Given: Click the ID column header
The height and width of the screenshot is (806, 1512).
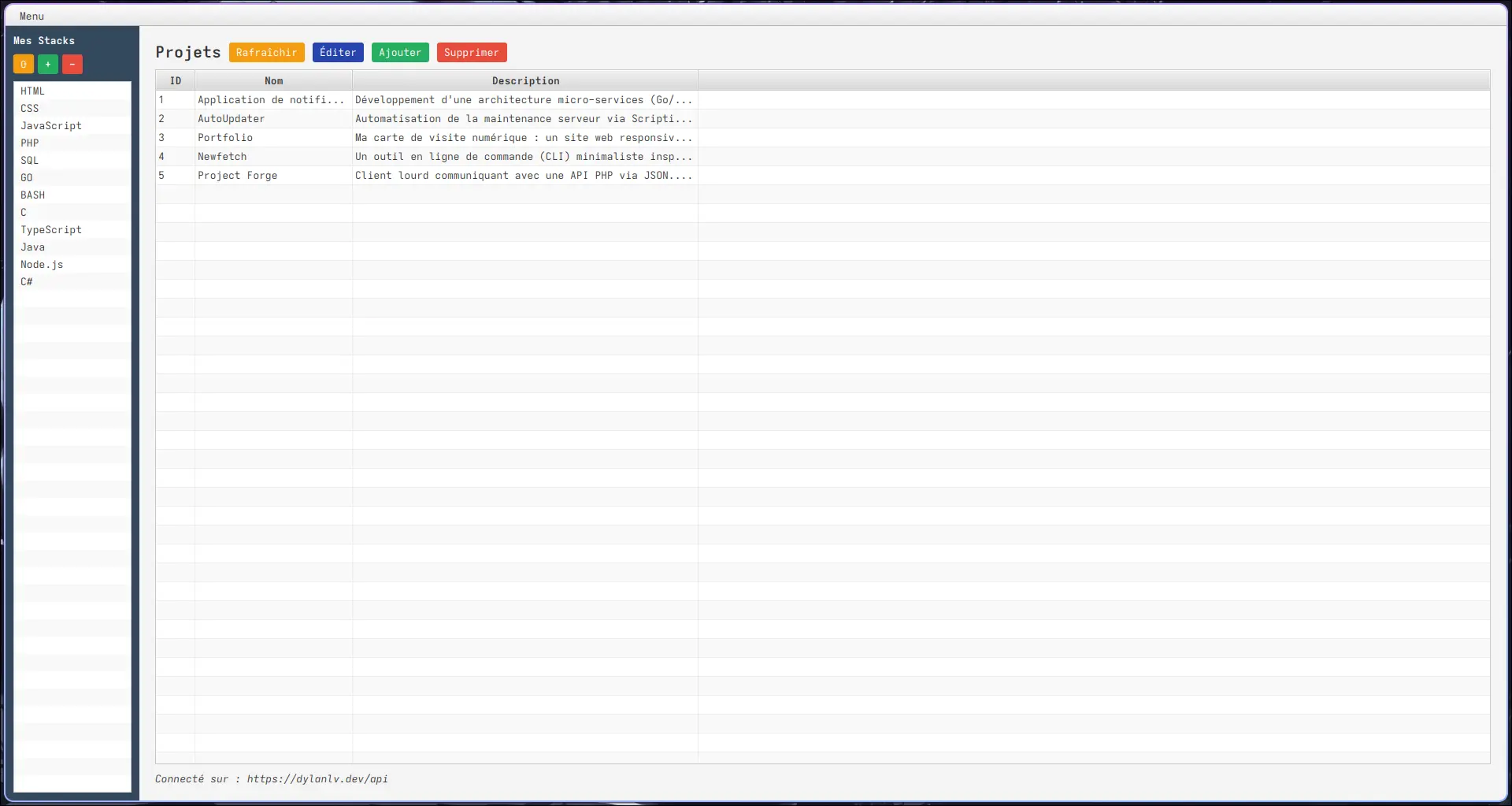Looking at the screenshot, I should [175, 80].
